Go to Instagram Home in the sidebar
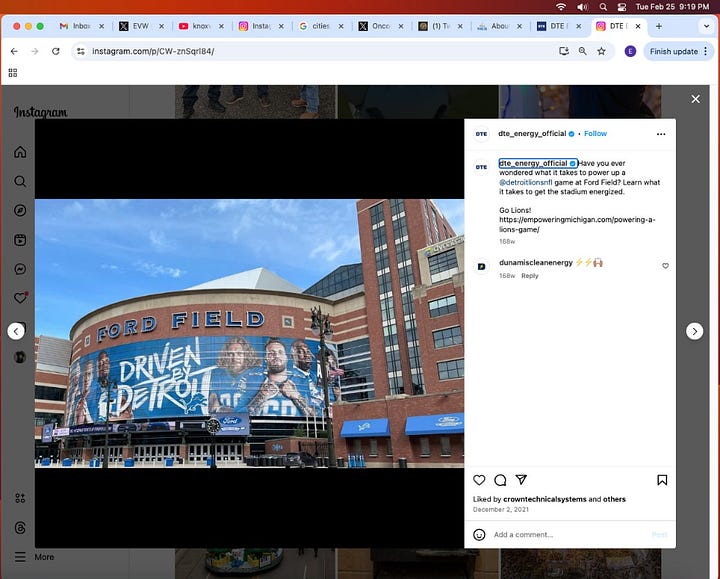 (20, 152)
